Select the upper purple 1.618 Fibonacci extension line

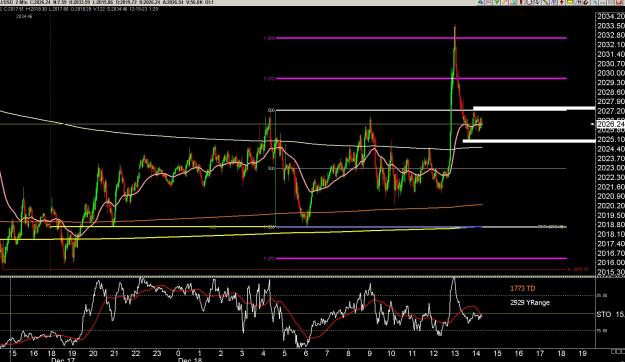click(421, 38)
